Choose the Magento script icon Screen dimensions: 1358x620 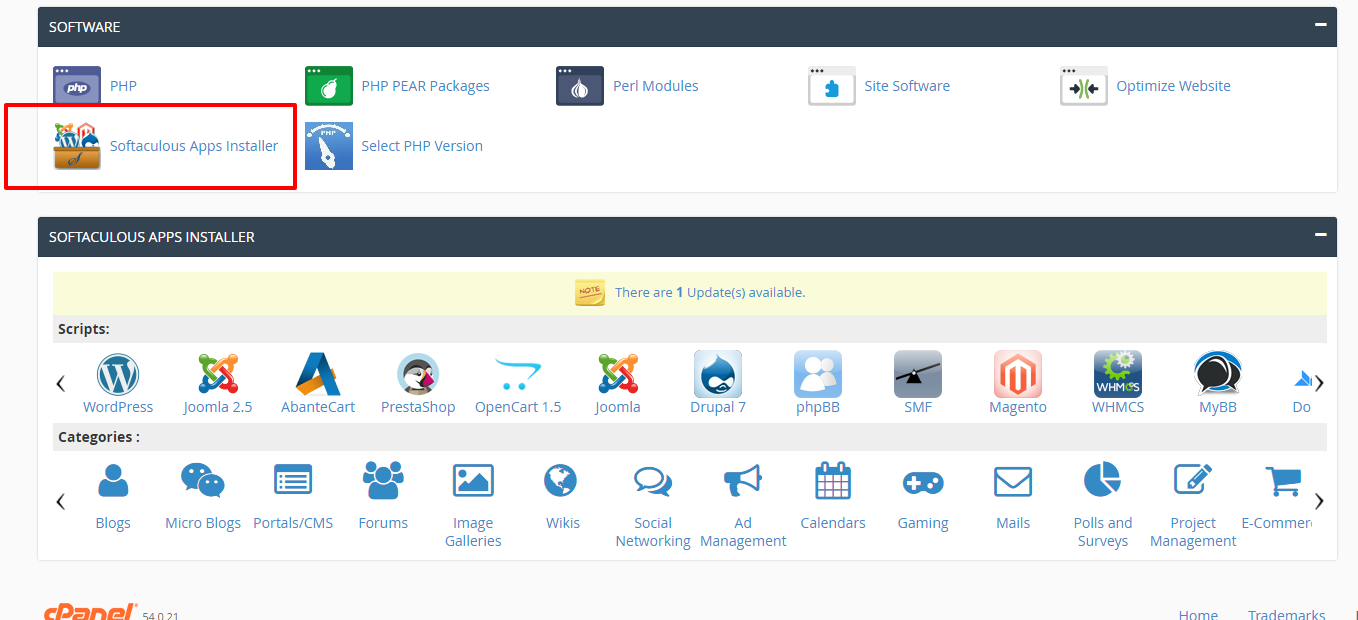(1018, 375)
